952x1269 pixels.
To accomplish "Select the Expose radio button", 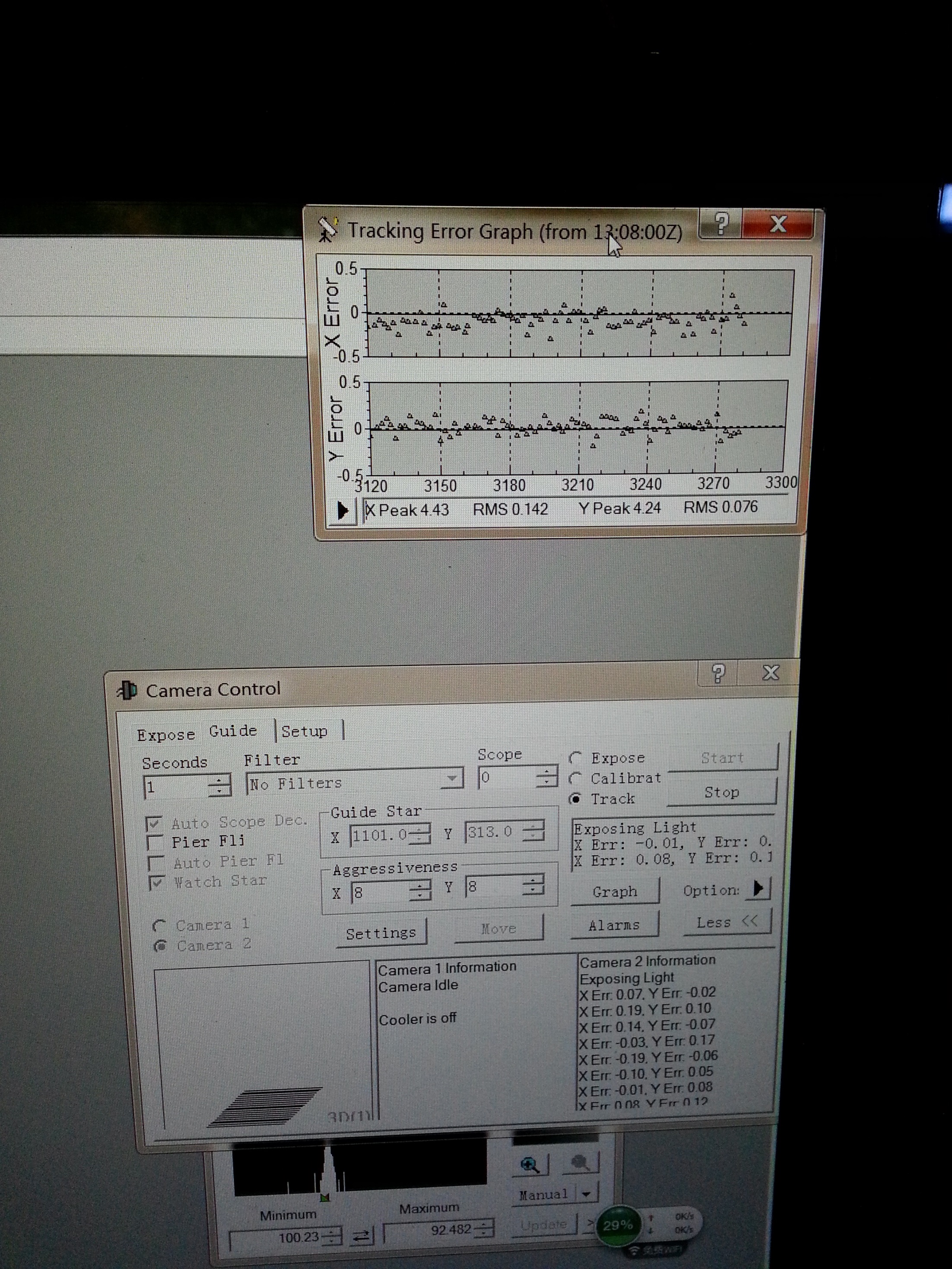I will point(575,758).
